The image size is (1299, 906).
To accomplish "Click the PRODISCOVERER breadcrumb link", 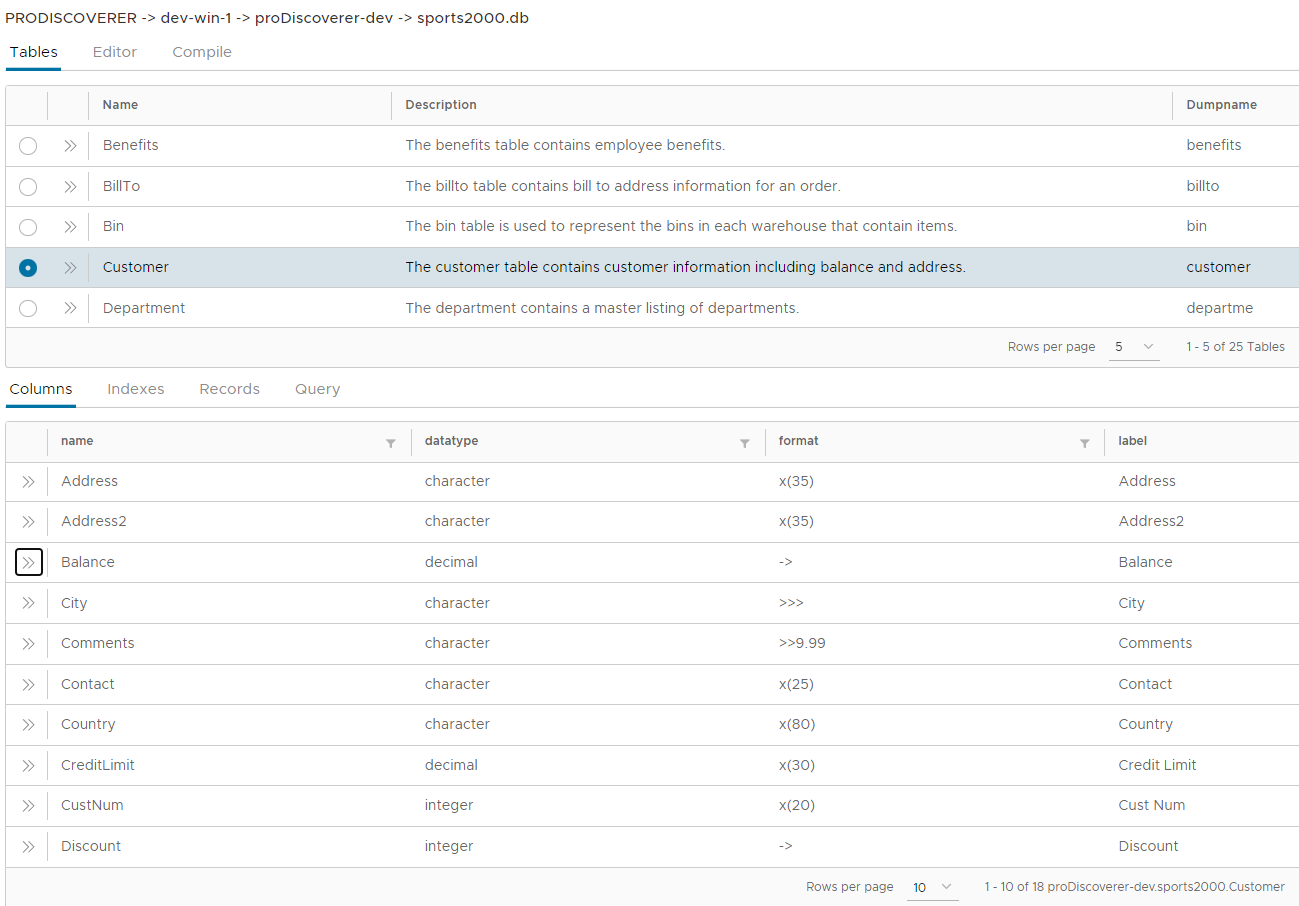I will (x=70, y=17).
